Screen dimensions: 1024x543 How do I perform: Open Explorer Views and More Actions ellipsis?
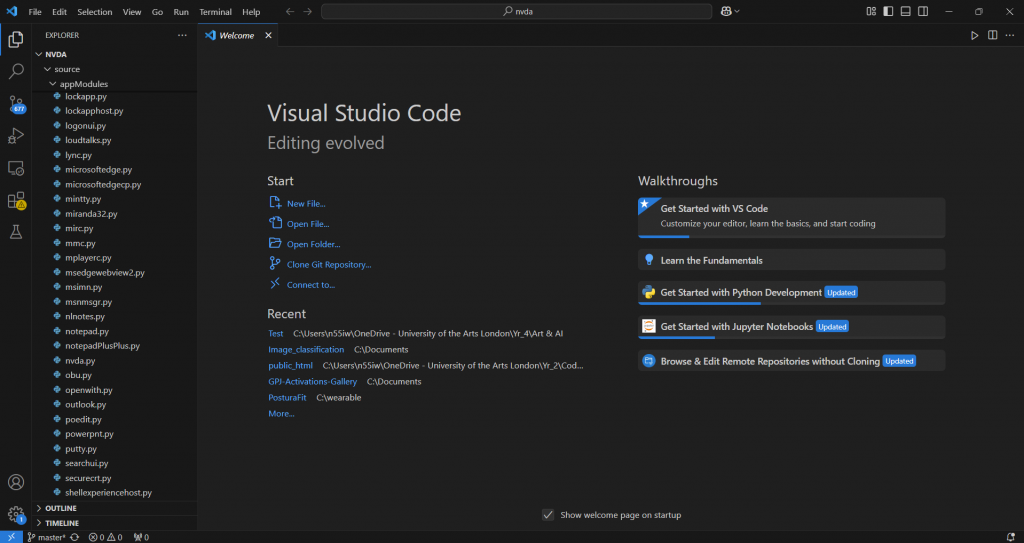(x=182, y=35)
